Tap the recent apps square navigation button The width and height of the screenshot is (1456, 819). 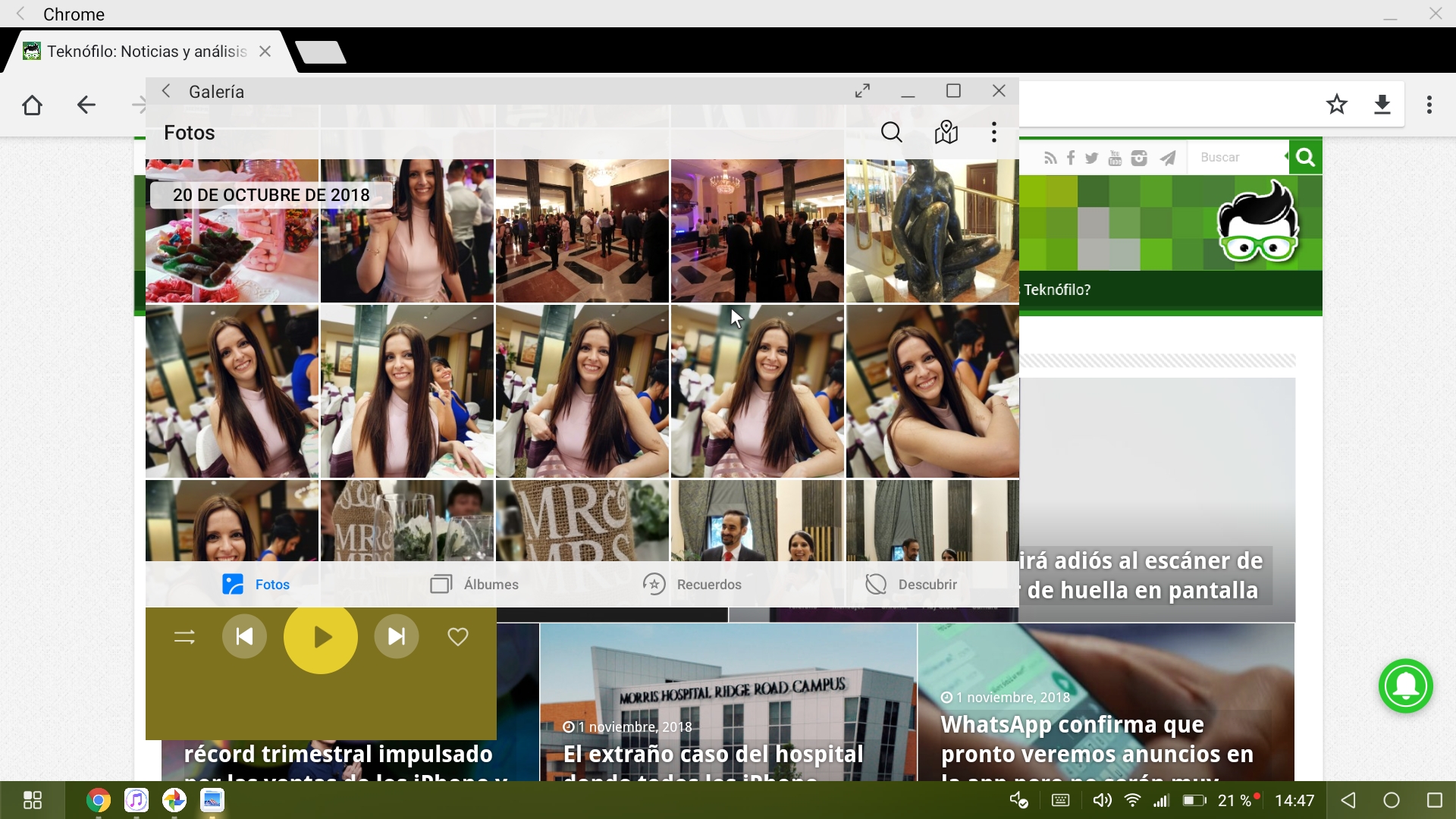pyautogui.click(x=1435, y=800)
